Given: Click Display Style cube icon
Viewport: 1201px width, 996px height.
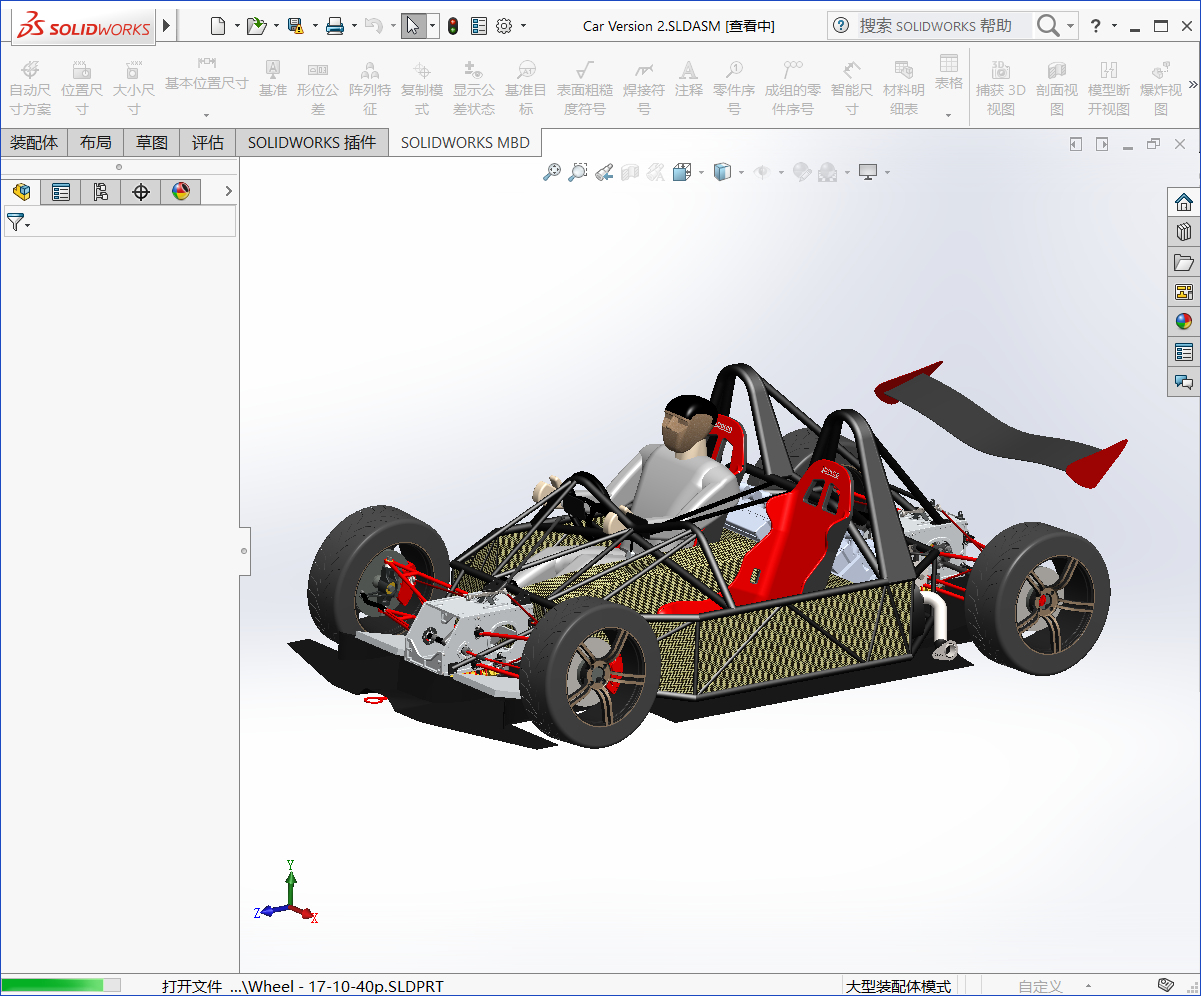Looking at the screenshot, I should 723,172.
